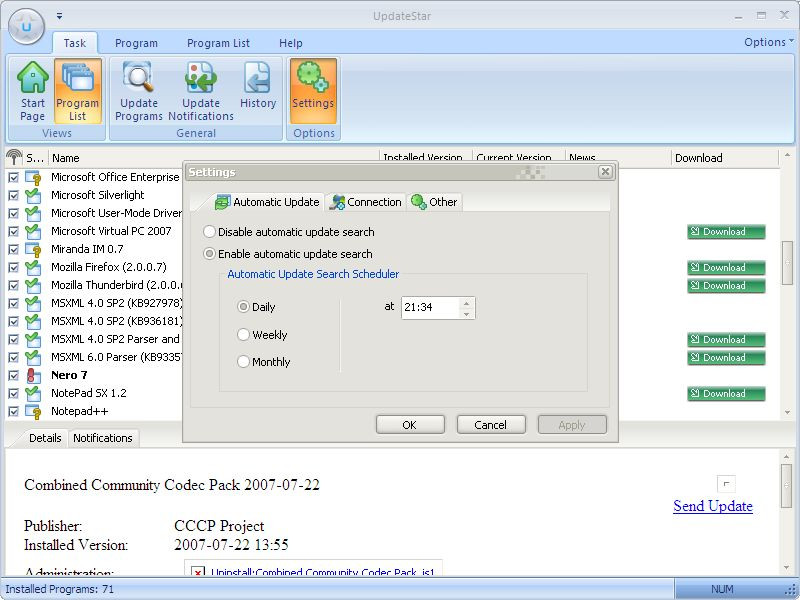Click the status icon for NotePad SX 1.2

pos(33,393)
